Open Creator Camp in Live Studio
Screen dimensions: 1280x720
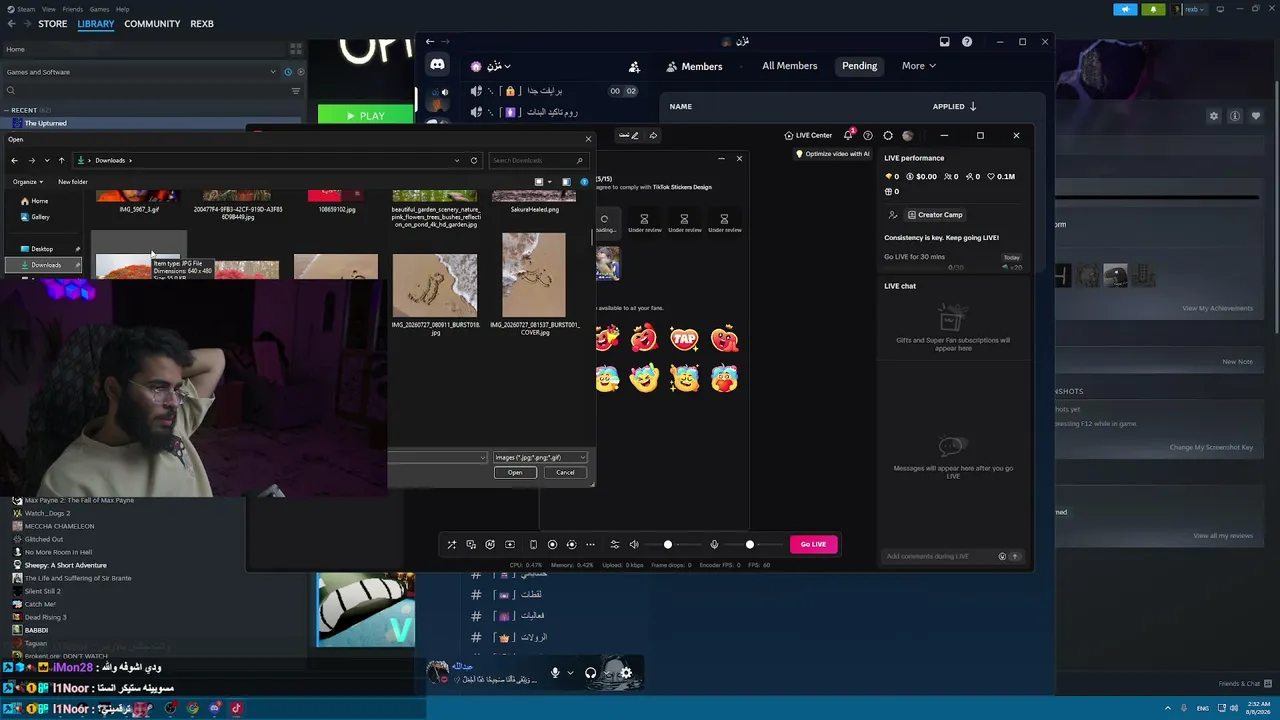[934, 215]
